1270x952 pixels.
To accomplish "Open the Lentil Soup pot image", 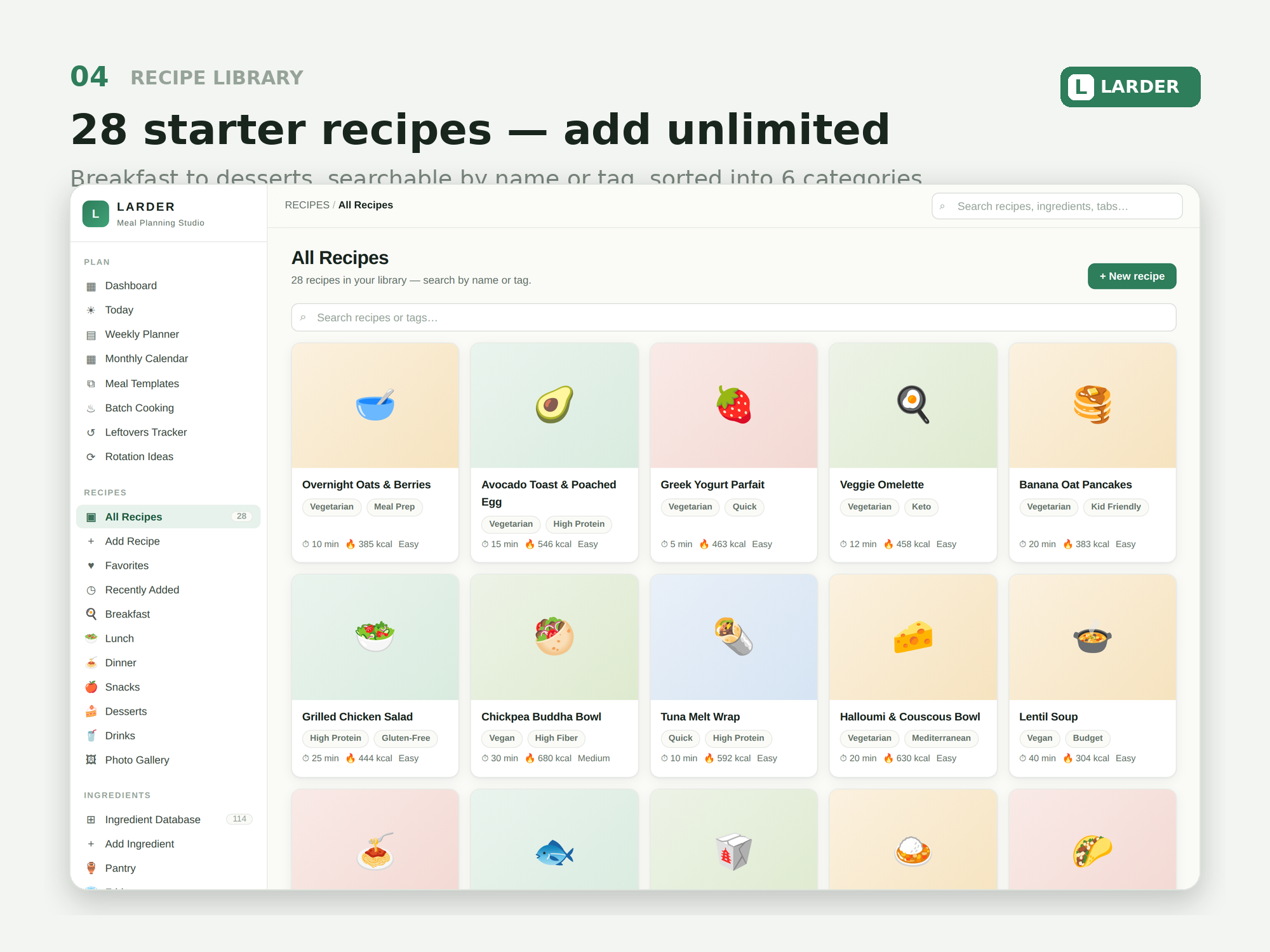I will [1092, 637].
